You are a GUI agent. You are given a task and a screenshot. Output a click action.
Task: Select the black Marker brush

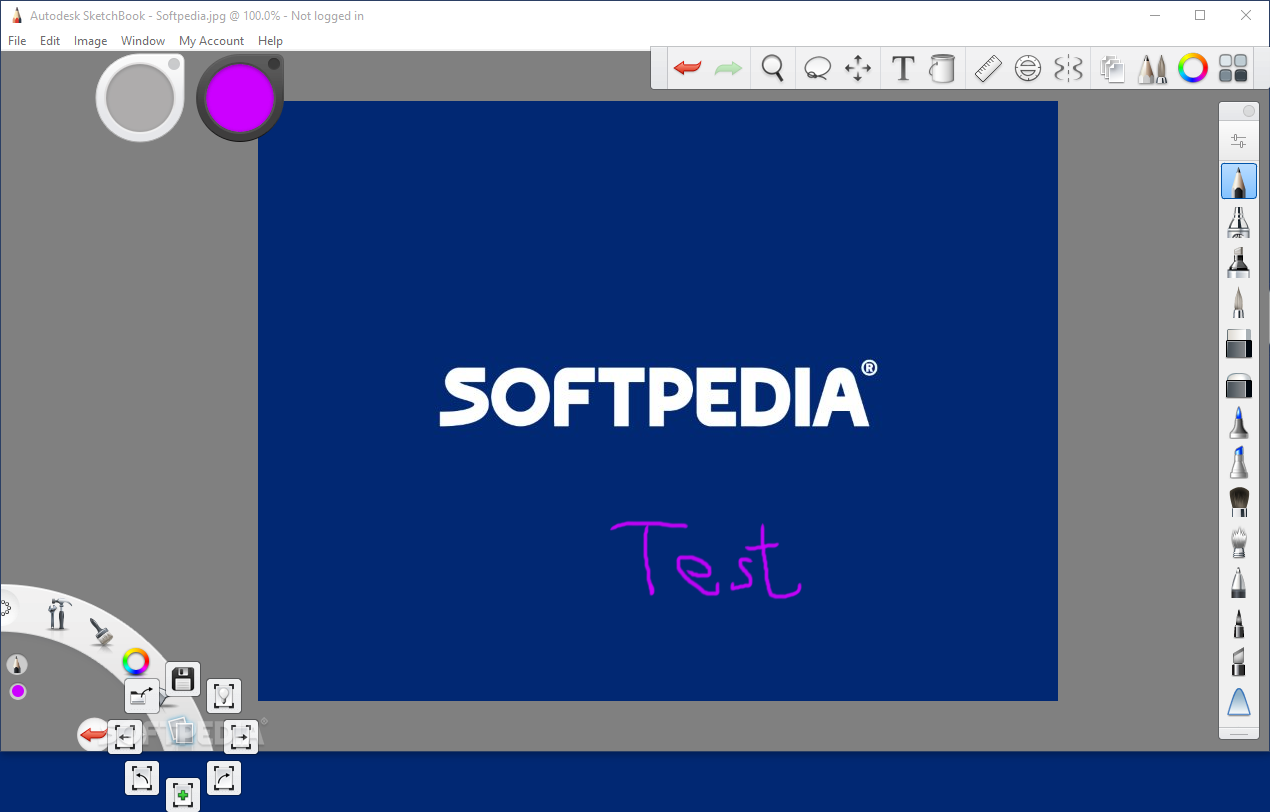click(x=1239, y=262)
